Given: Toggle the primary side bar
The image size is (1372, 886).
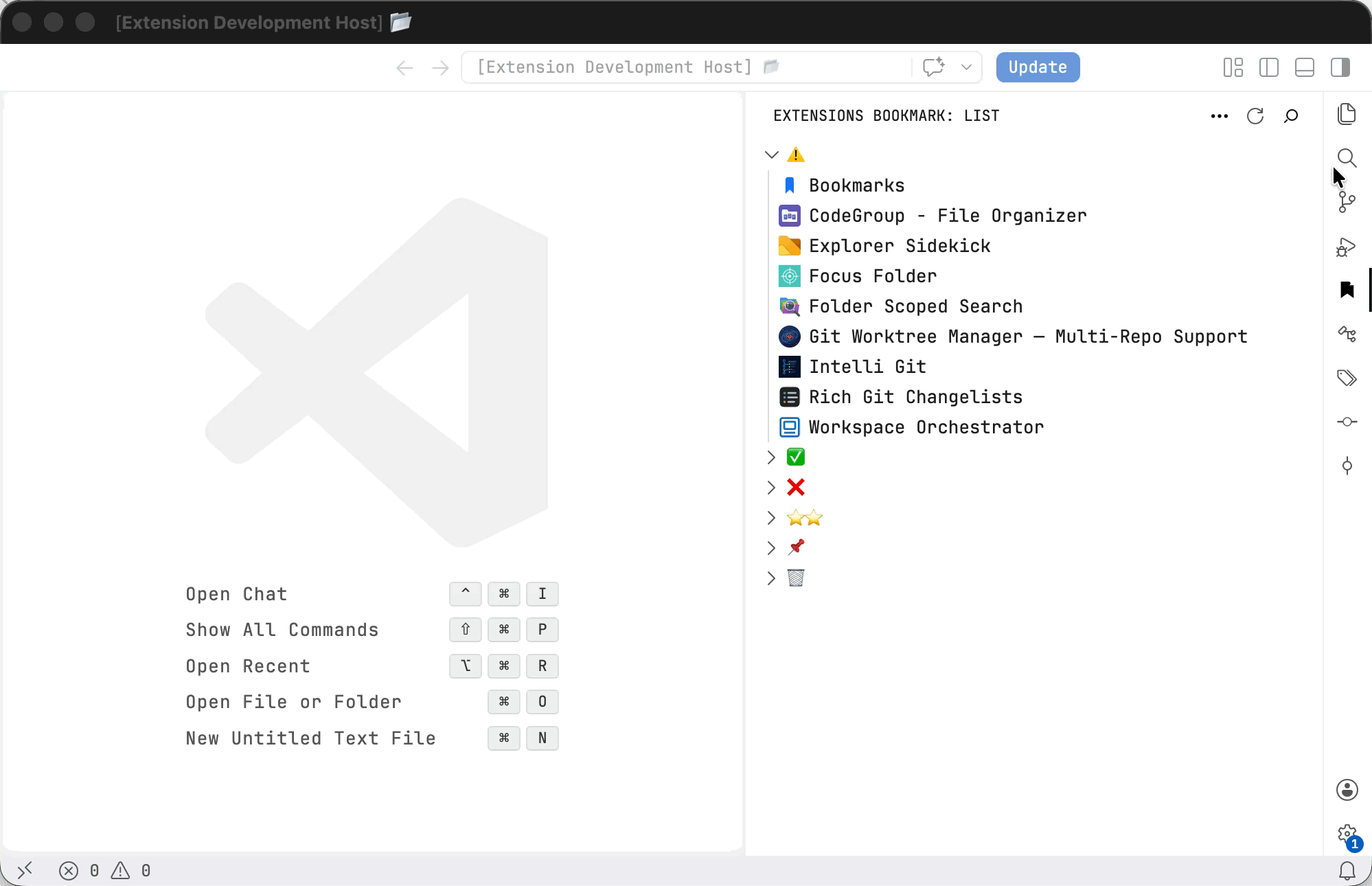Looking at the screenshot, I should 1269,67.
